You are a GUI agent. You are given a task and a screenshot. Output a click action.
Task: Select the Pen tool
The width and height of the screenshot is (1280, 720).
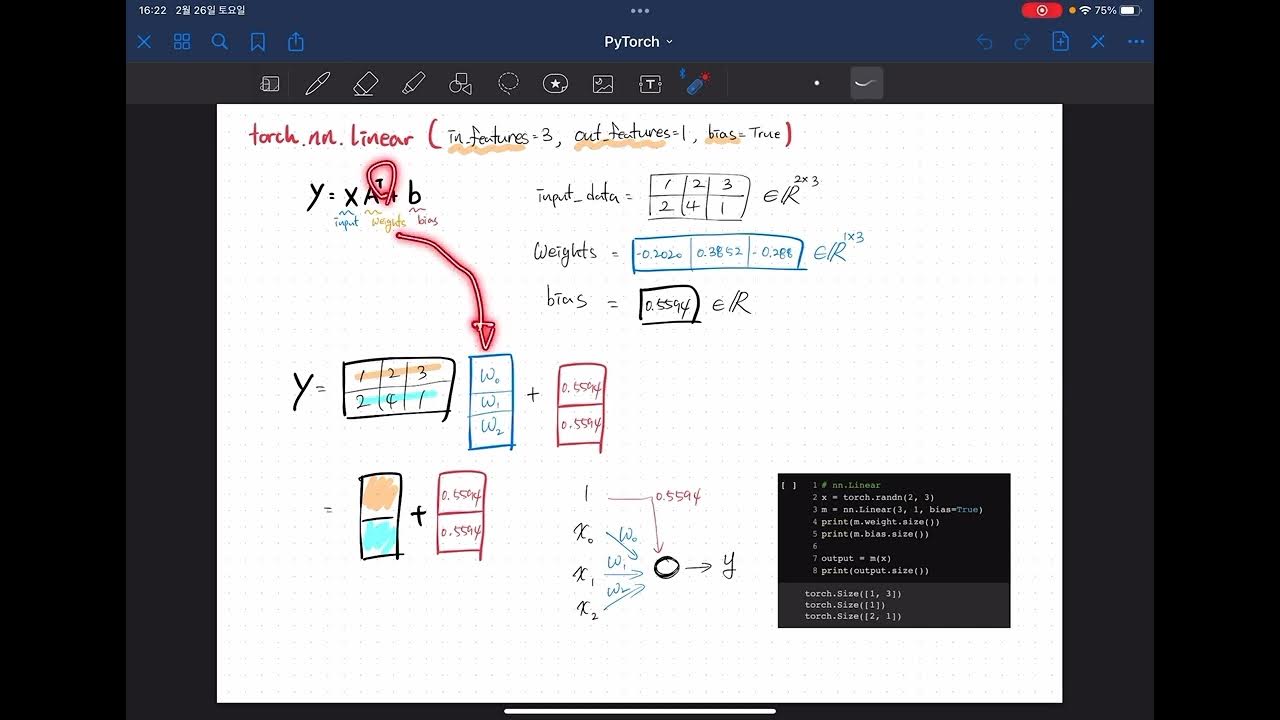pyautogui.click(x=318, y=84)
